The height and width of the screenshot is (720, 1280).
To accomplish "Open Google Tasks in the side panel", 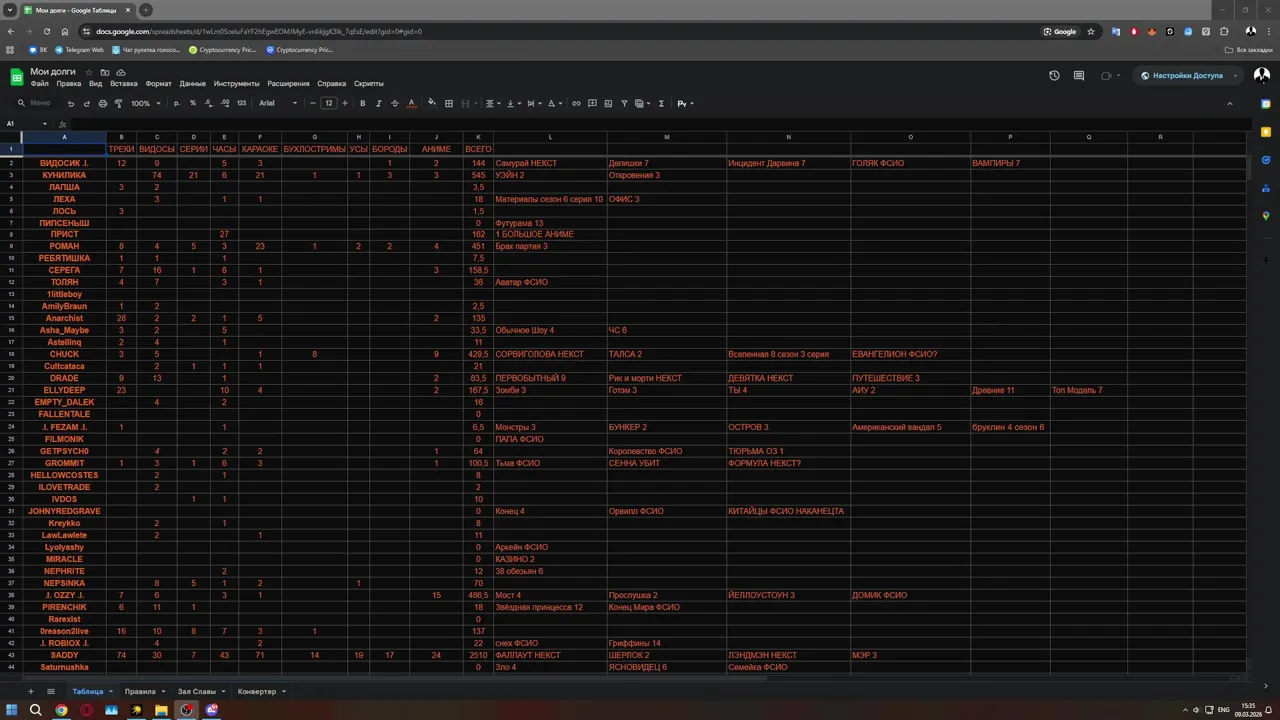I will coord(1266,160).
